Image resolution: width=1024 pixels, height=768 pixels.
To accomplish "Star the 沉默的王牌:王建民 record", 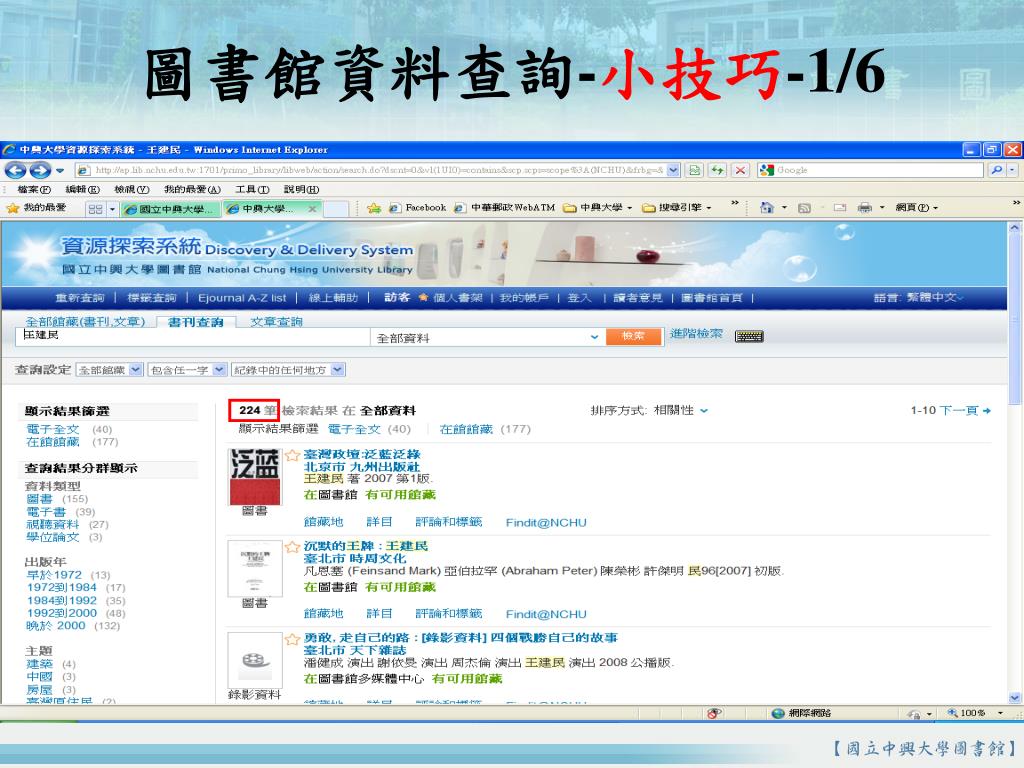I will [293, 547].
